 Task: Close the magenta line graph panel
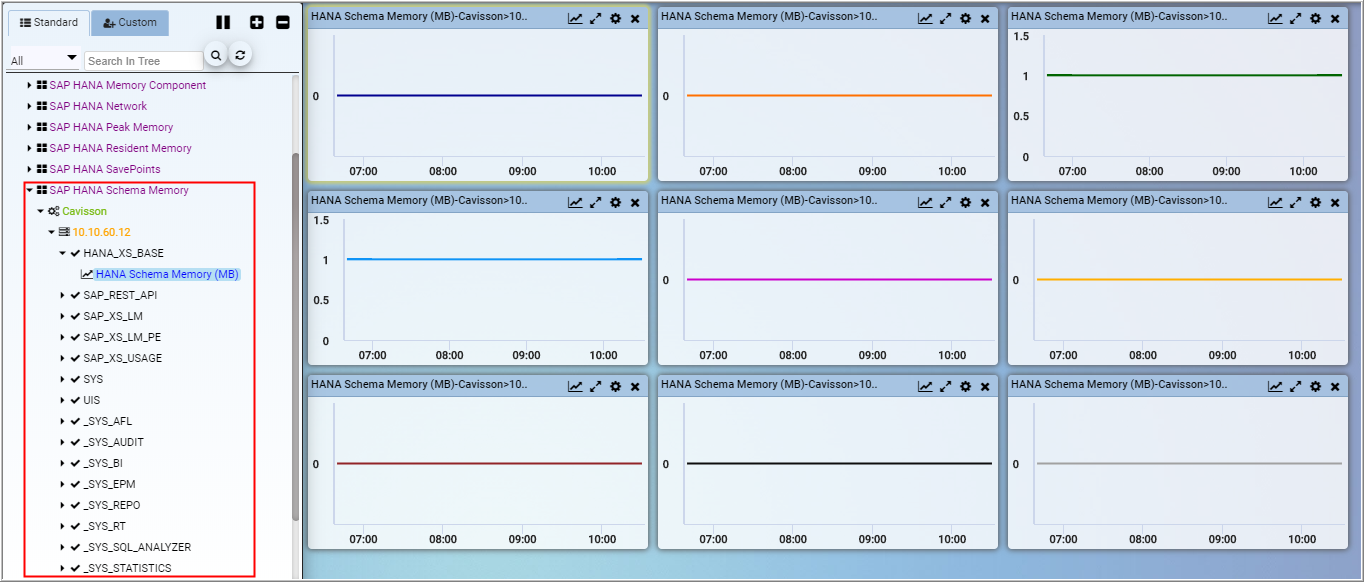tap(985, 203)
